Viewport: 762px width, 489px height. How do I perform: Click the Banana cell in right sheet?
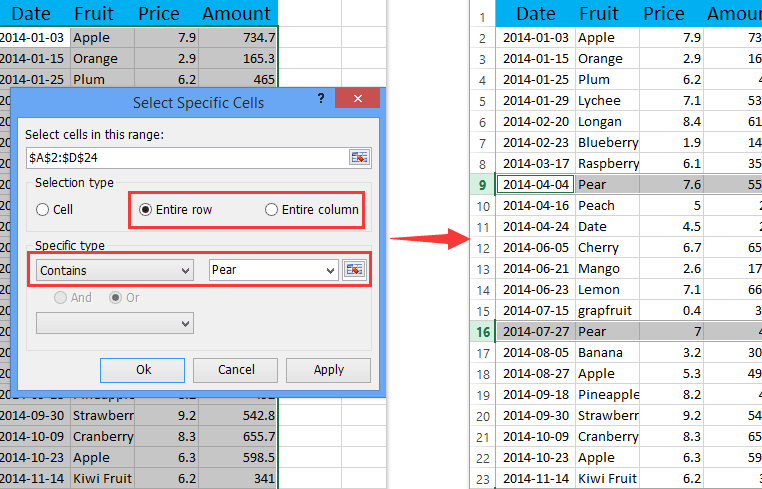(x=607, y=352)
